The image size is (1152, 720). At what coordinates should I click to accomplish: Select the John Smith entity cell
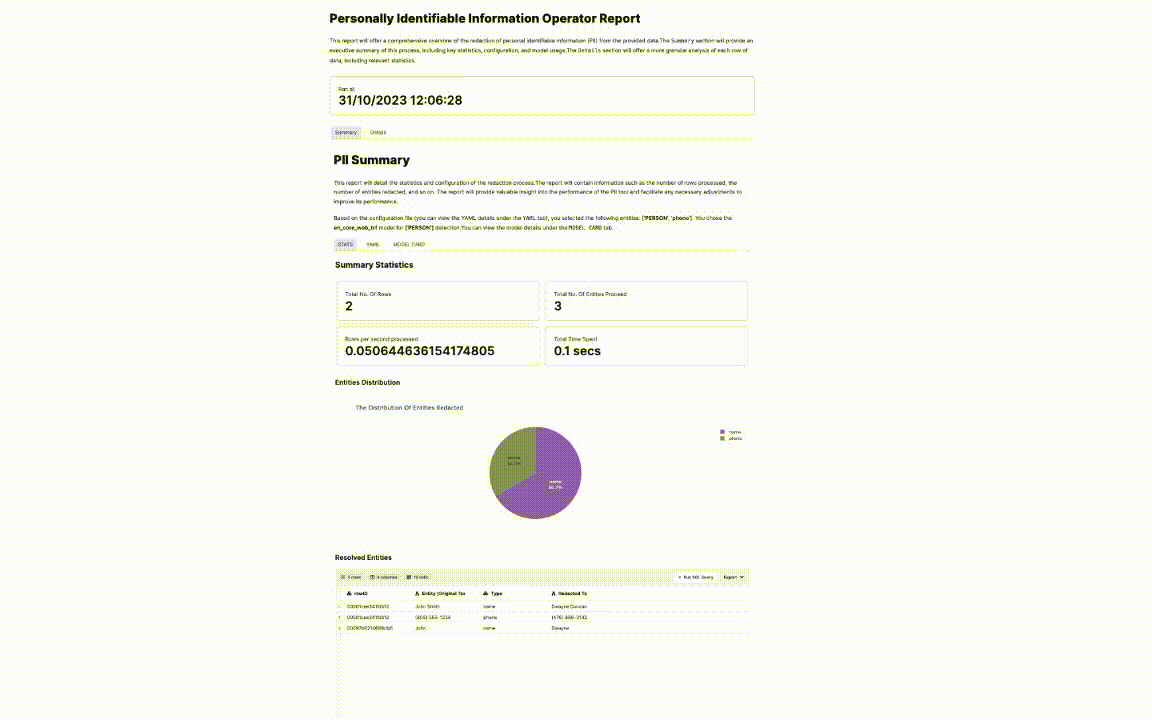point(428,606)
